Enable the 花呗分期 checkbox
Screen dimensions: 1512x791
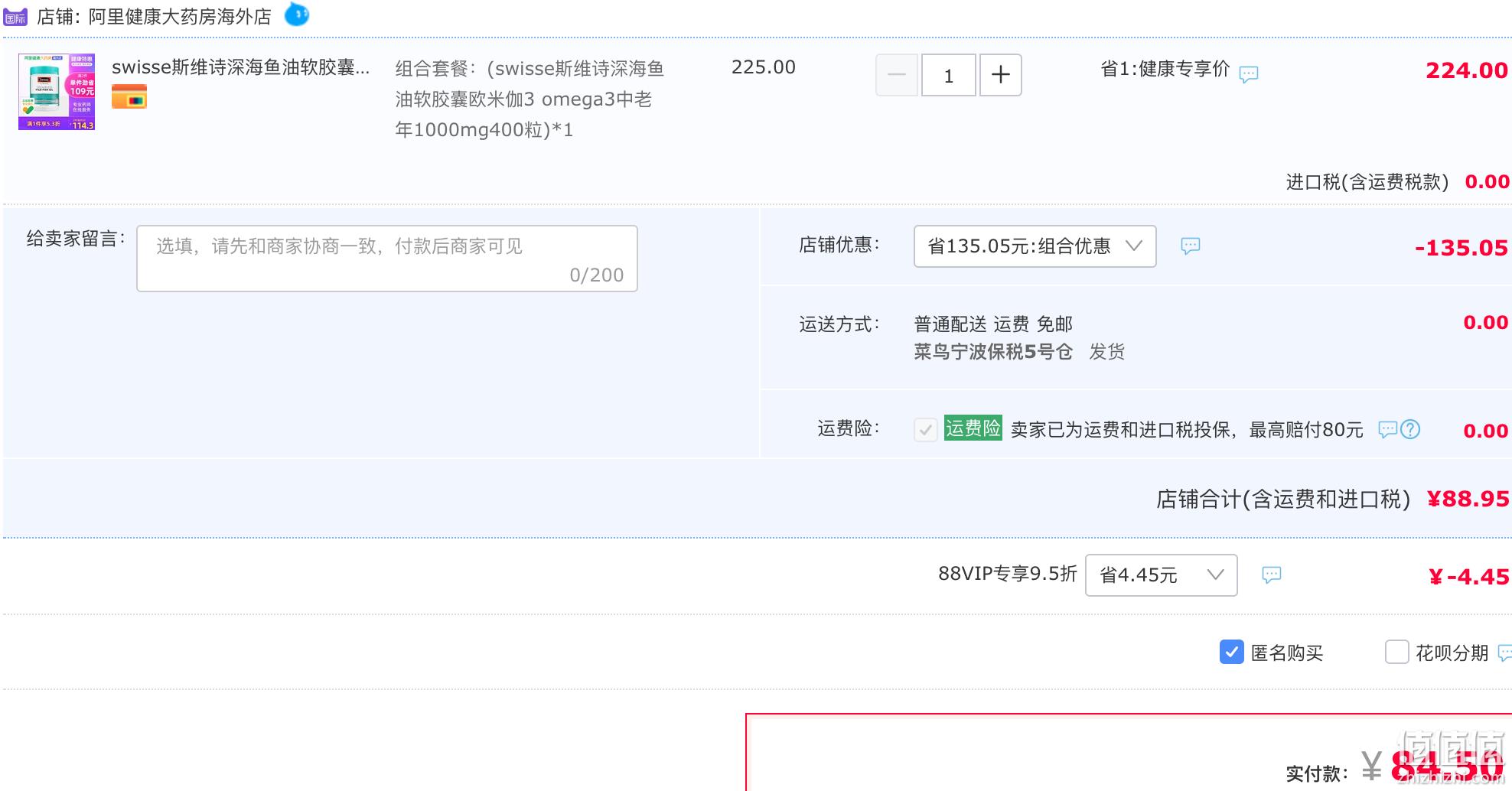1397,652
